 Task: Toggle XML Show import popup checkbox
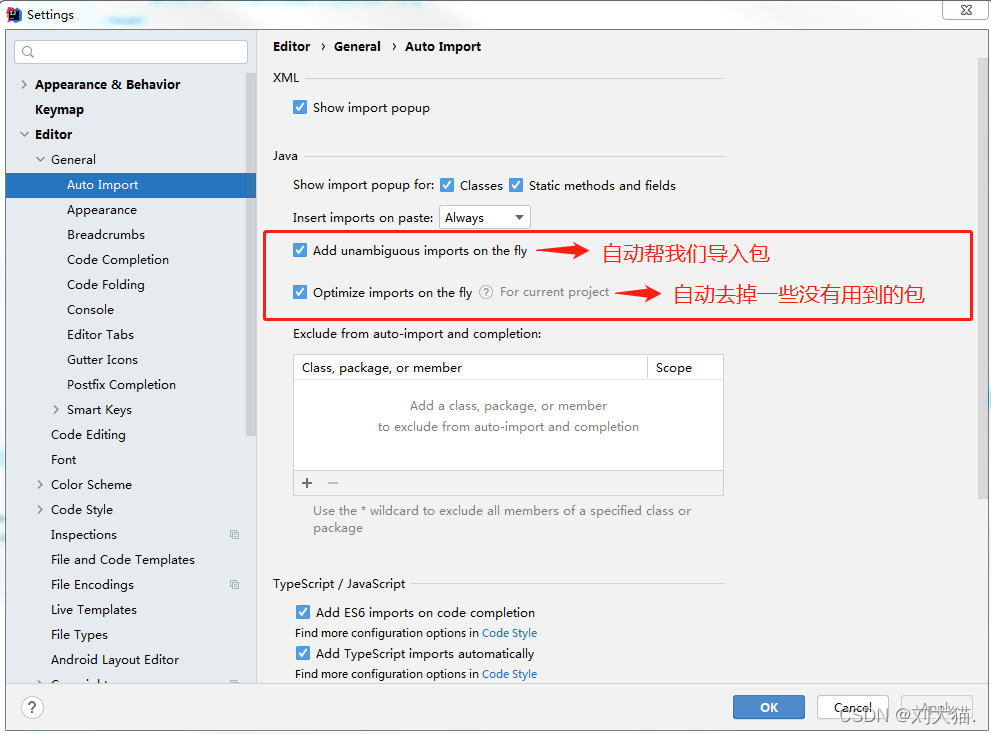[x=300, y=107]
